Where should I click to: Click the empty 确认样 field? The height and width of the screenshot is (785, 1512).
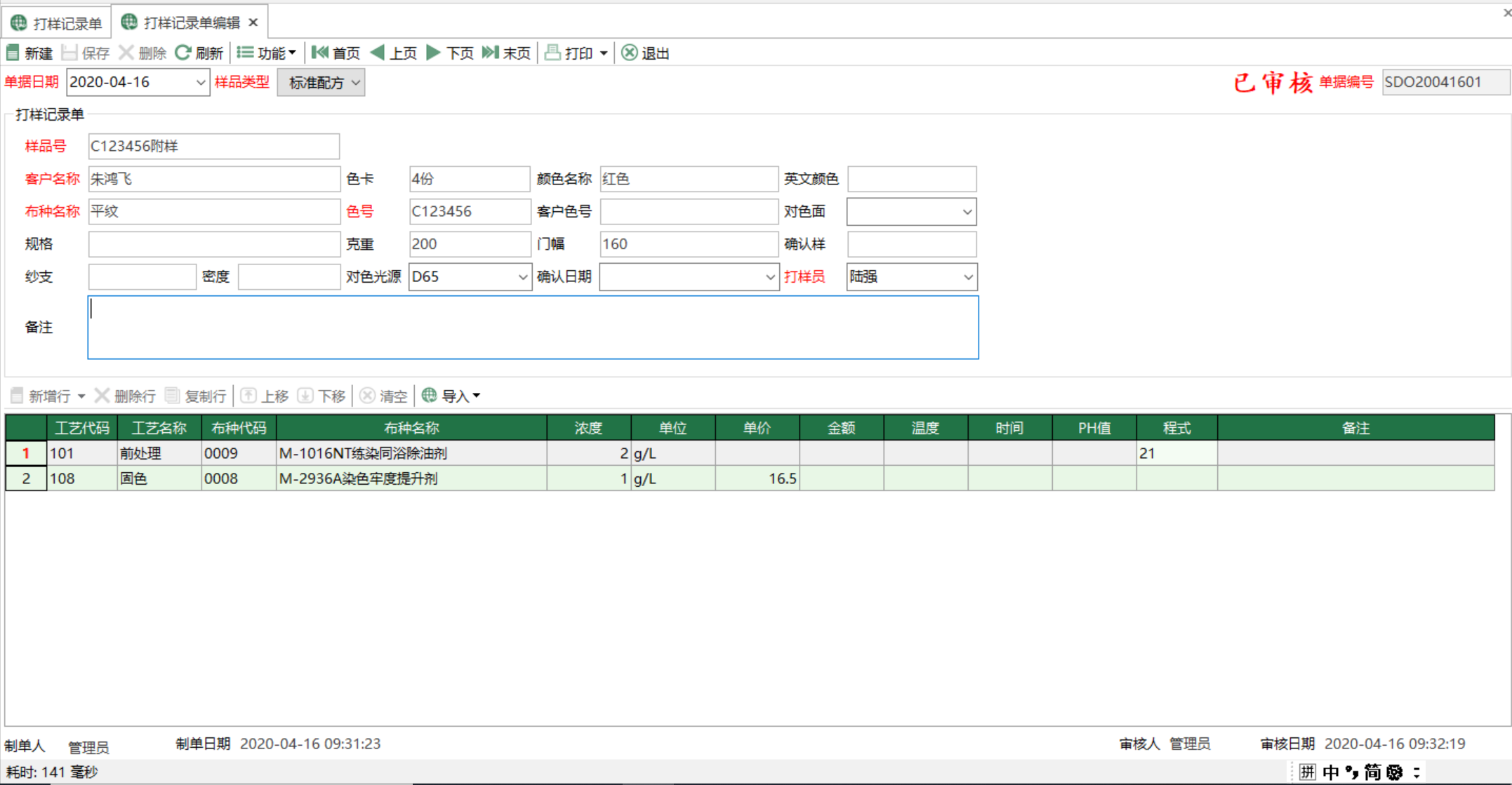click(x=912, y=244)
